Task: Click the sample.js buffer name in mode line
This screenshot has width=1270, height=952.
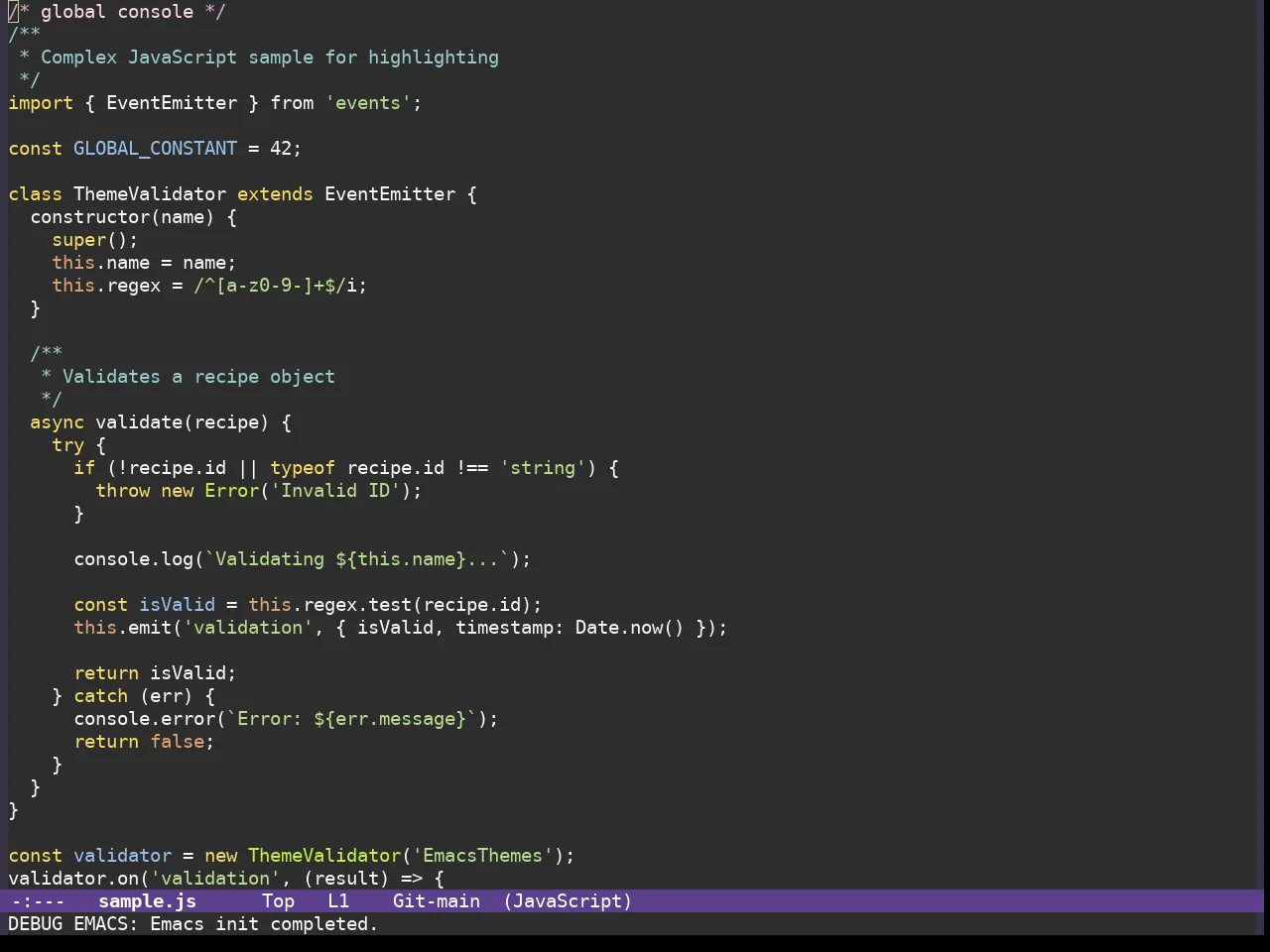Action: click(x=147, y=901)
